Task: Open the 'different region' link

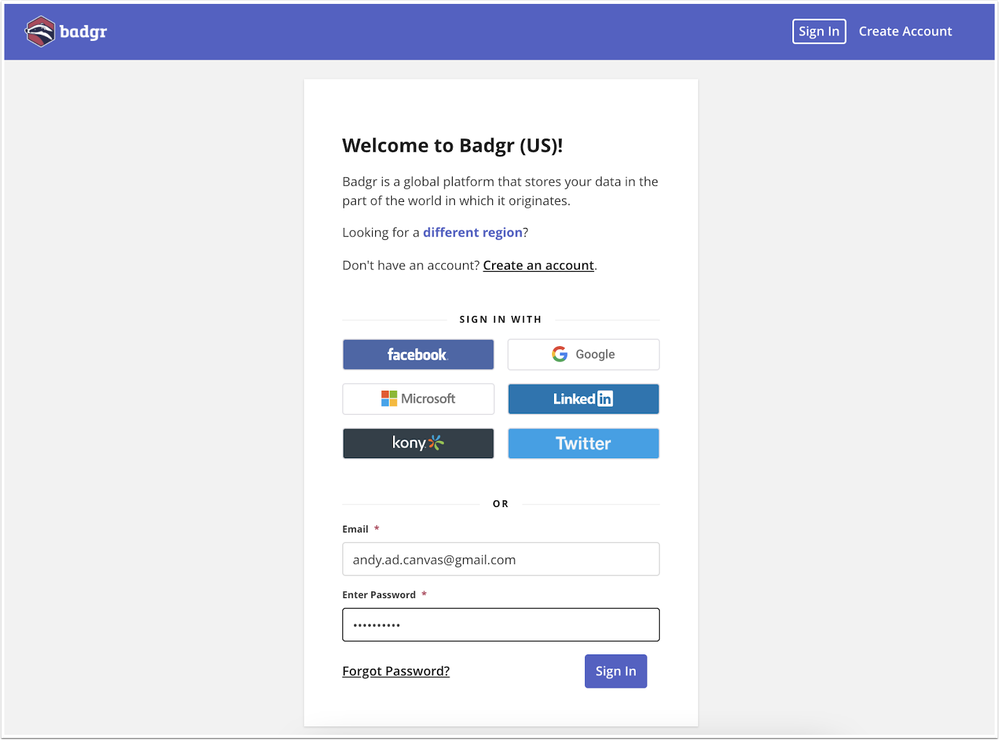Action: click(x=472, y=232)
